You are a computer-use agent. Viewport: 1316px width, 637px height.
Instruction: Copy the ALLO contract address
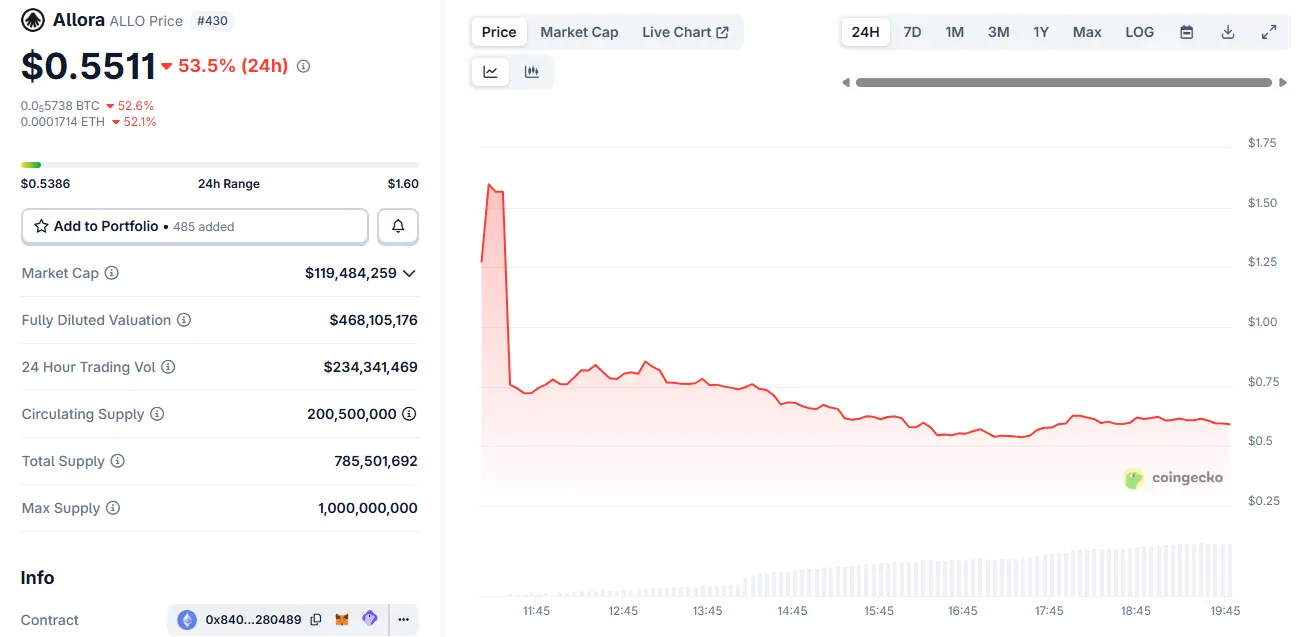(316, 619)
